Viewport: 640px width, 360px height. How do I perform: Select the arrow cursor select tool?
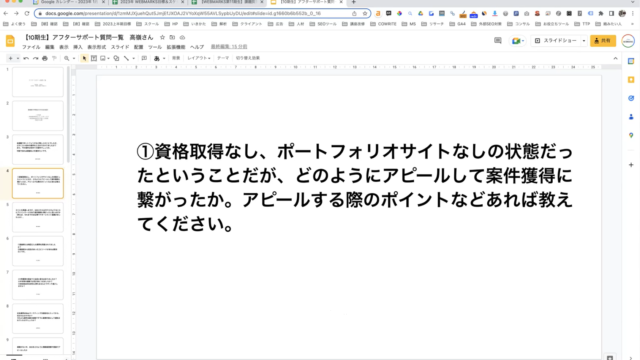pyautogui.click(x=84, y=58)
